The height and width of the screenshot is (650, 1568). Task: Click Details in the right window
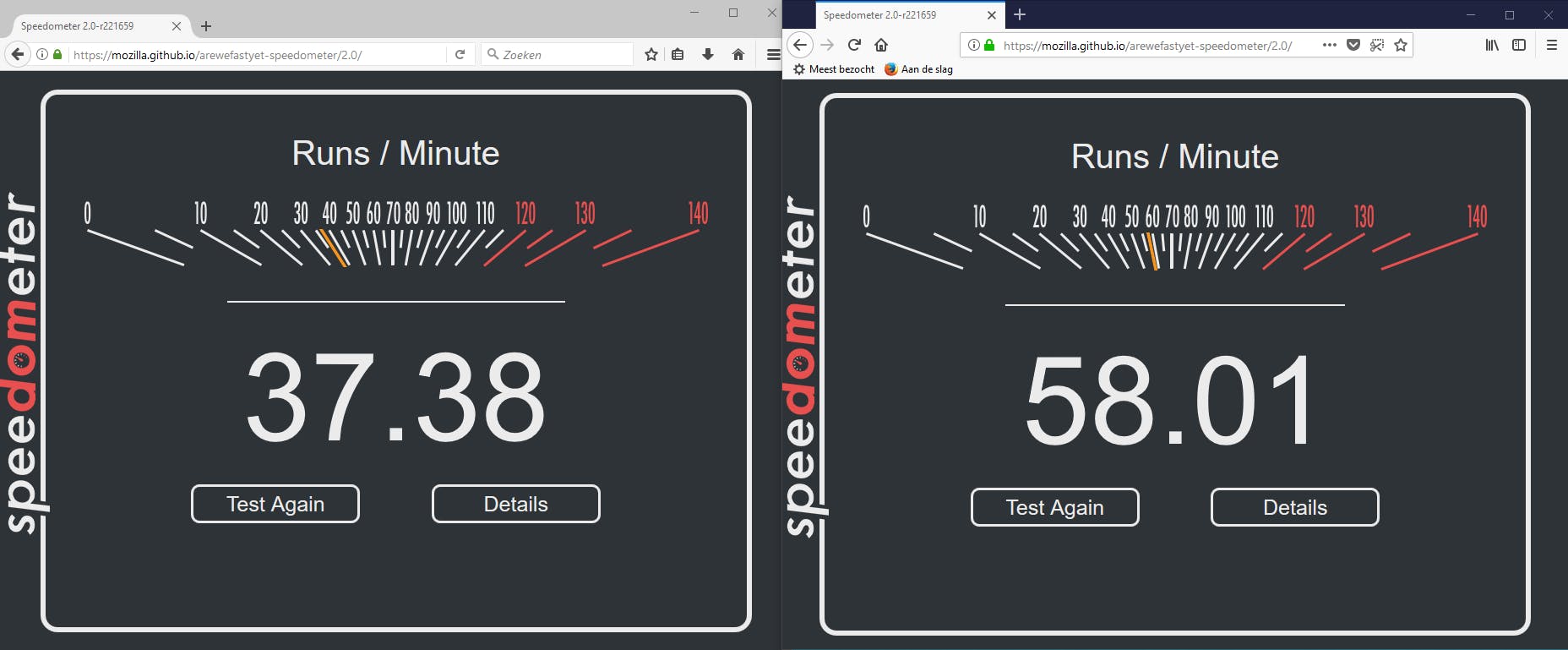[x=1295, y=507]
